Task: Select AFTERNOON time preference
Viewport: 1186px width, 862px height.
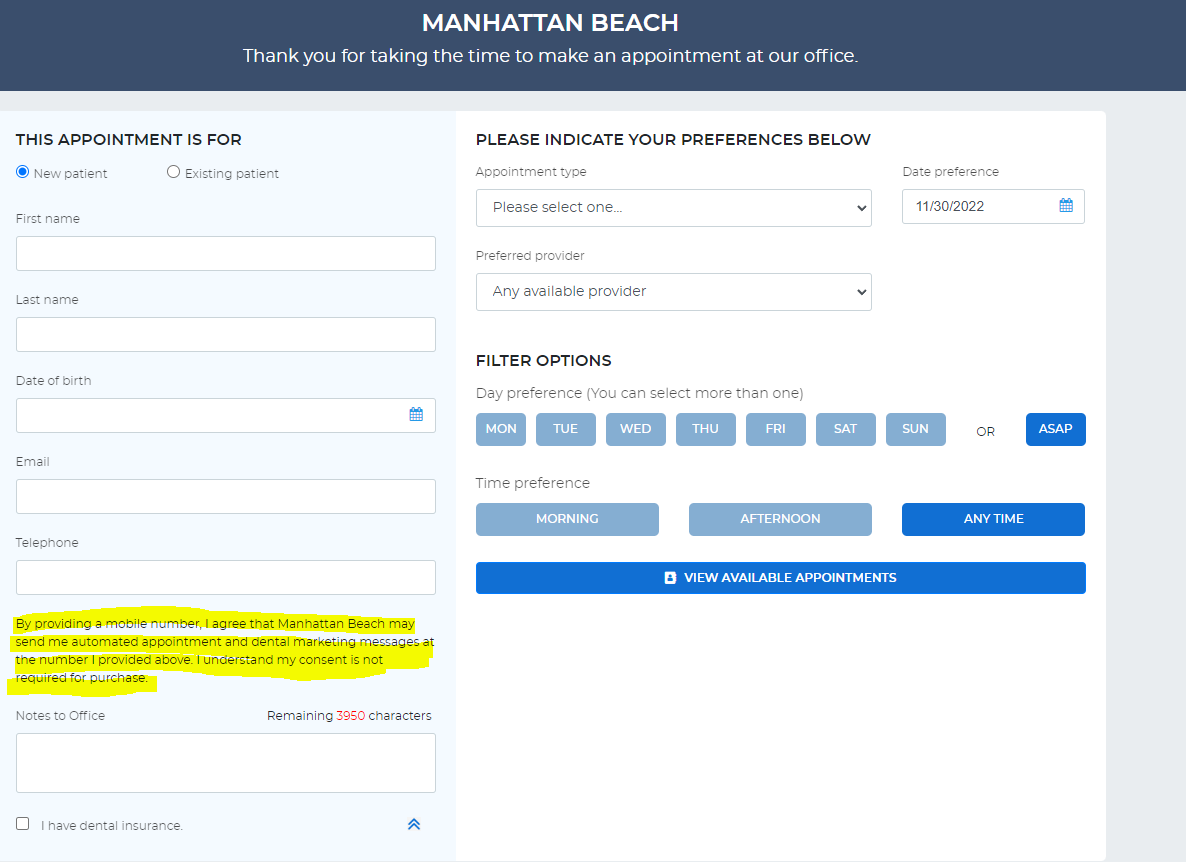Action: (x=780, y=519)
